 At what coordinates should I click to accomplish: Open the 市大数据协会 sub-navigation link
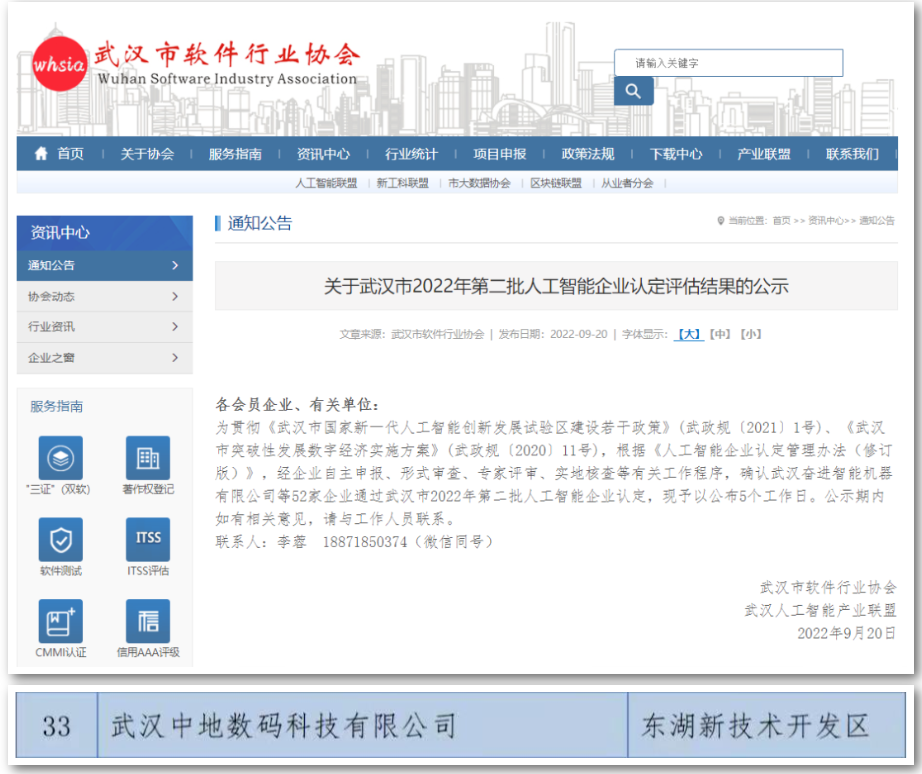pyautogui.click(x=479, y=184)
